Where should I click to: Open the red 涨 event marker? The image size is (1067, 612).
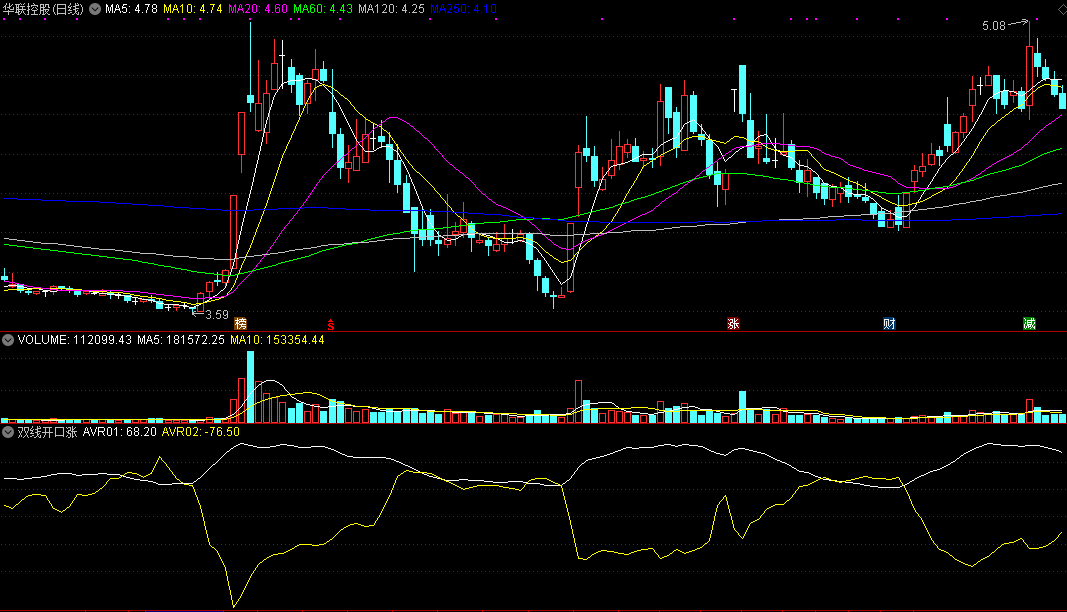click(733, 323)
